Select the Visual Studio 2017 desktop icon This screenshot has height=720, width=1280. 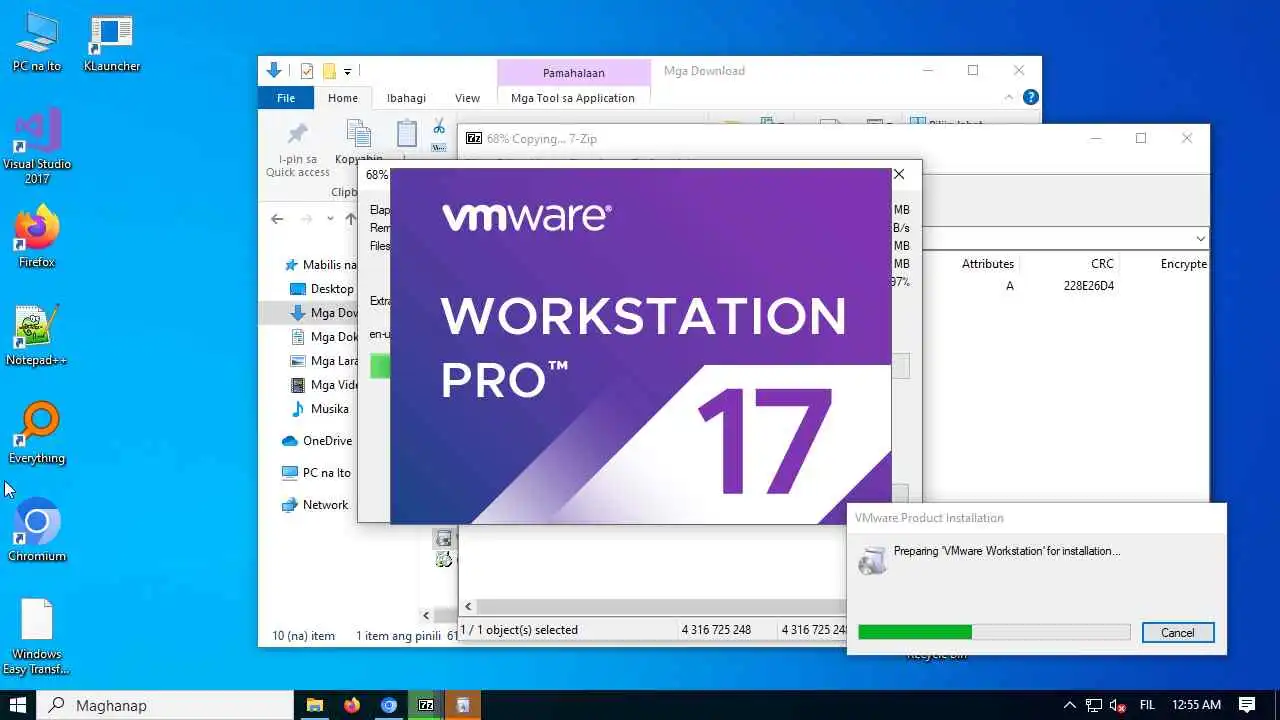[x=37, y=146]
